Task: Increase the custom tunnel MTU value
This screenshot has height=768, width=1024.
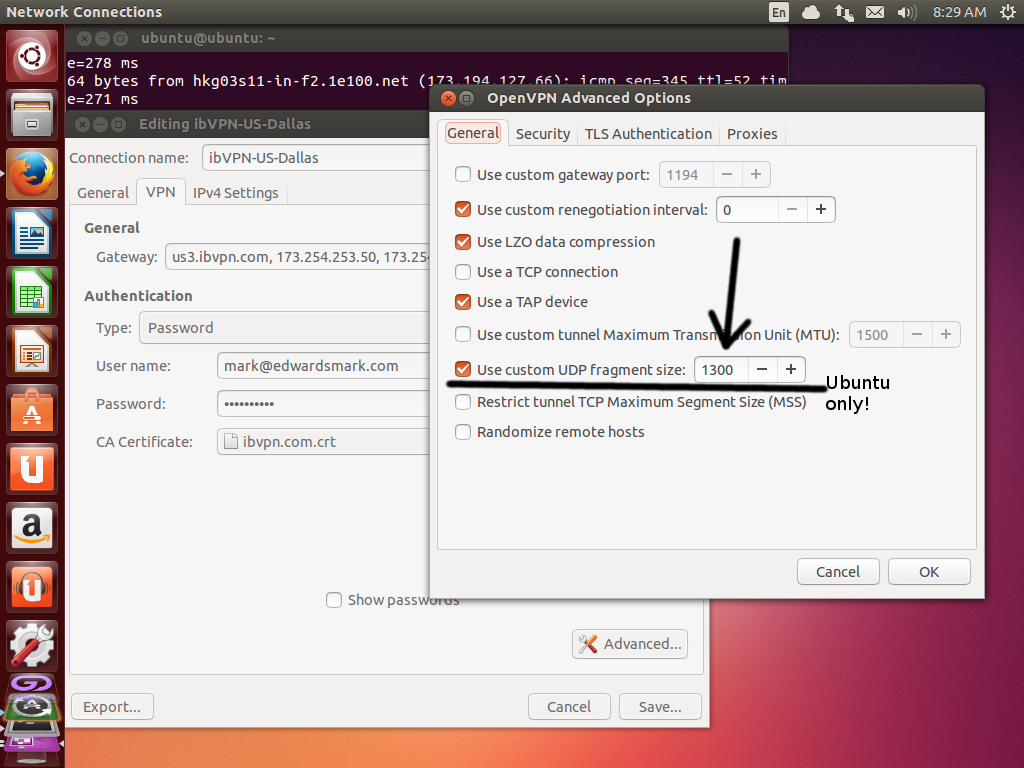Action: [946, 334]
